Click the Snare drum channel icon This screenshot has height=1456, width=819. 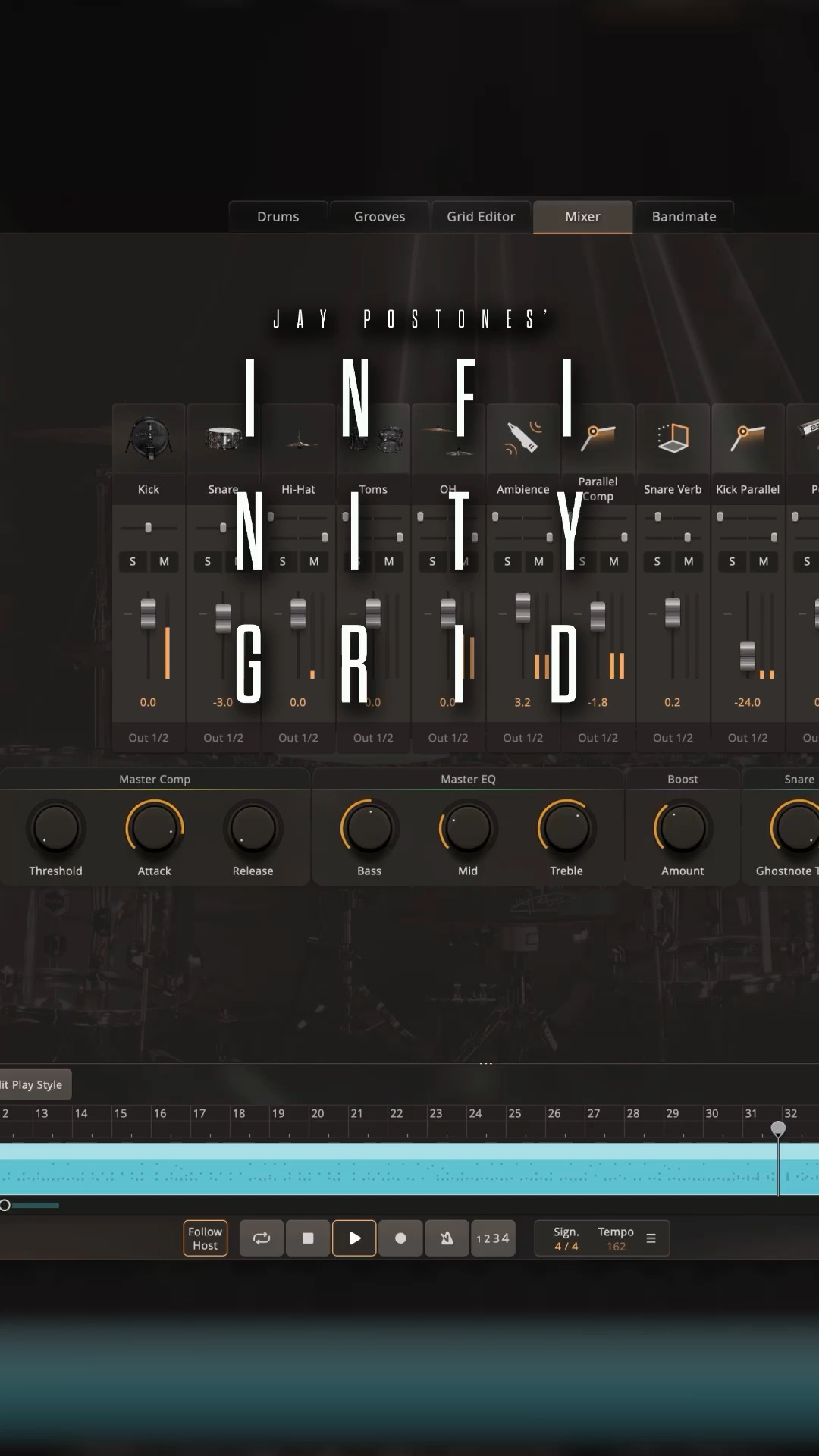coord(223,438)
